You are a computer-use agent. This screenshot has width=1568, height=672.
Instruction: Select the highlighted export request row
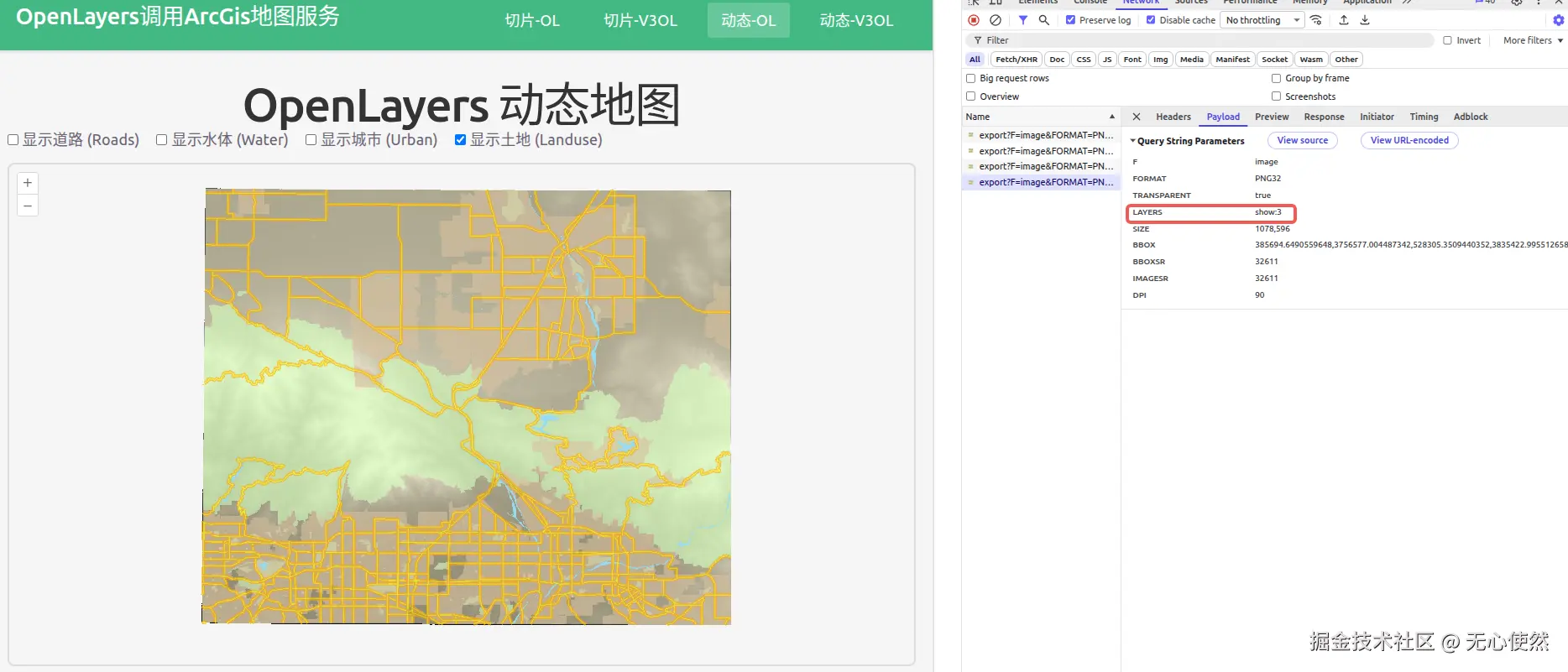click(1041, 182)
